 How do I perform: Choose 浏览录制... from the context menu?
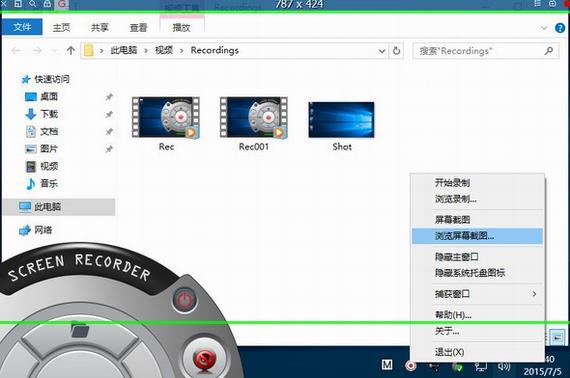[477, 199]
